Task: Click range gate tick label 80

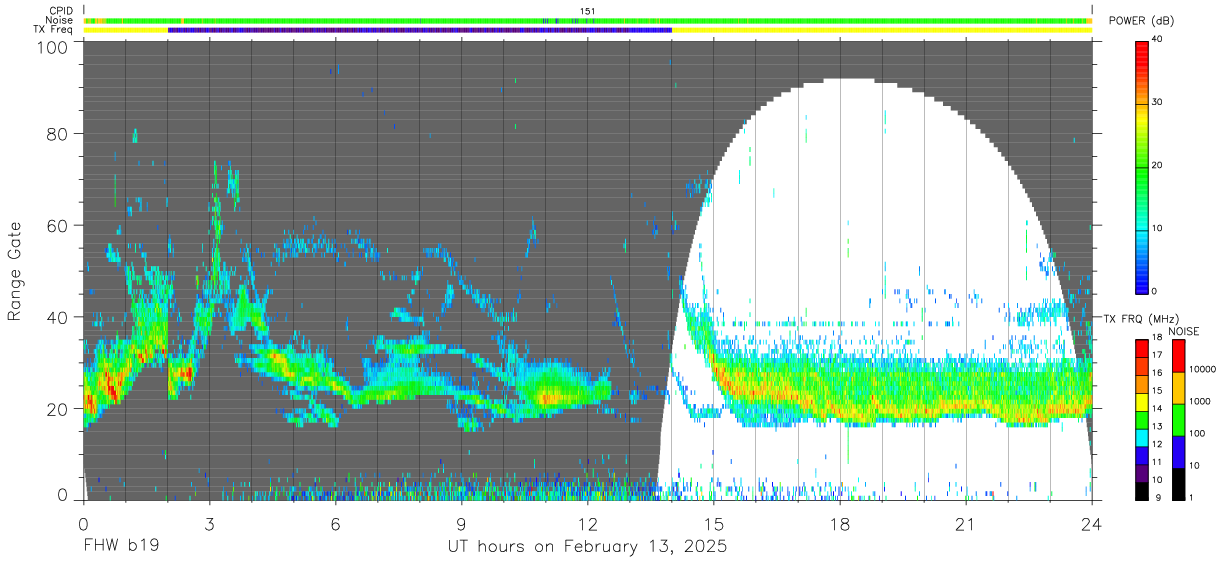Action: (x=57, y=134)
